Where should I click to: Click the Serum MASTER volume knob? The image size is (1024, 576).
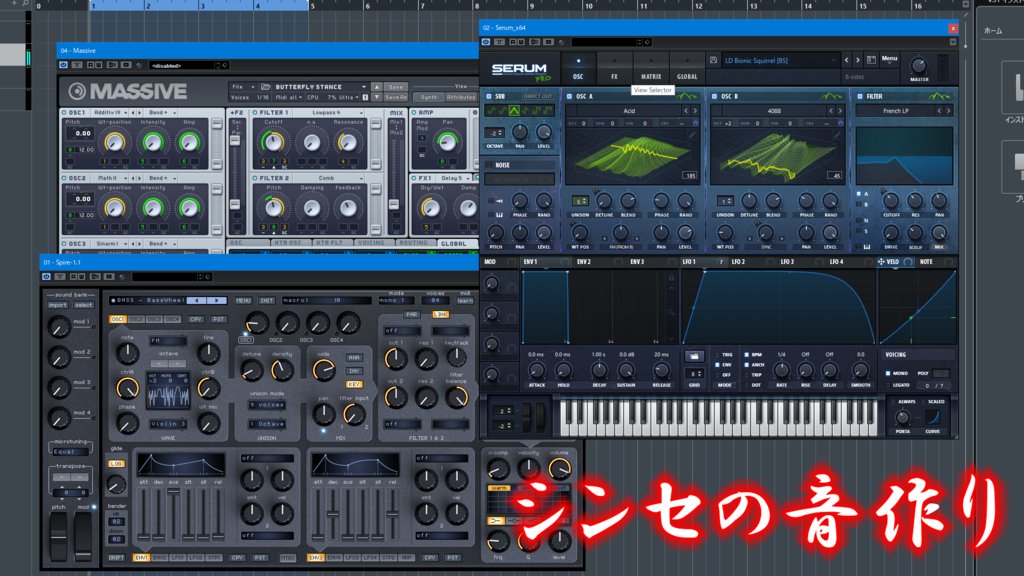919,65
